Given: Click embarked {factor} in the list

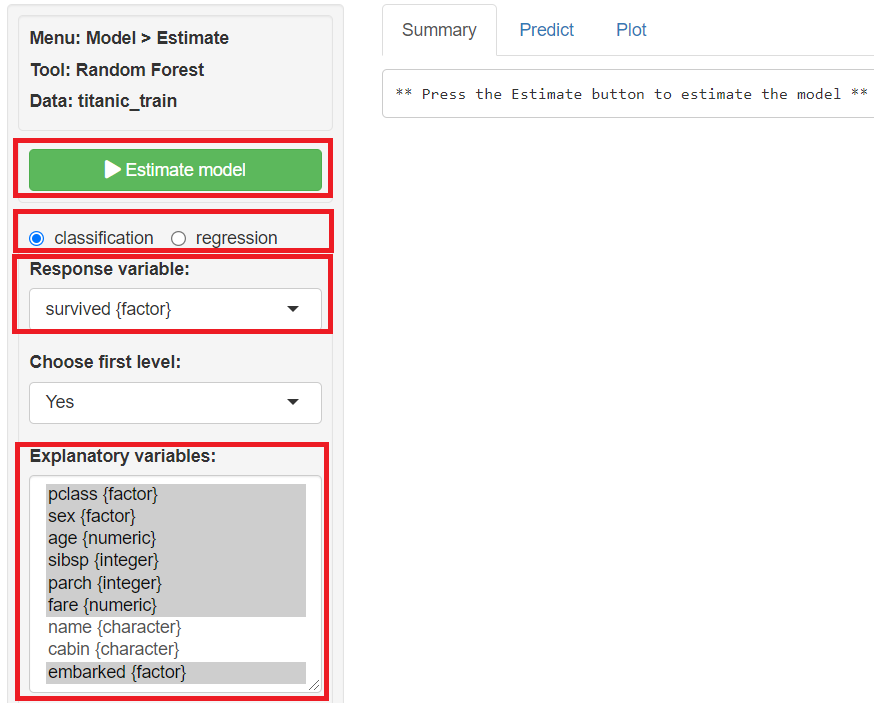Looking at the screenshot, I should coord(117,672).
